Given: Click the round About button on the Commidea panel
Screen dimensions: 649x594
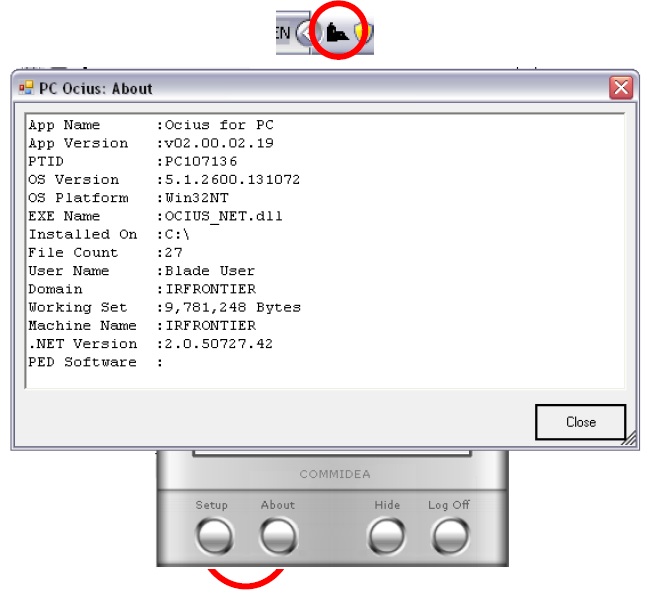Looking at the screenshot, I should (279, 536).
